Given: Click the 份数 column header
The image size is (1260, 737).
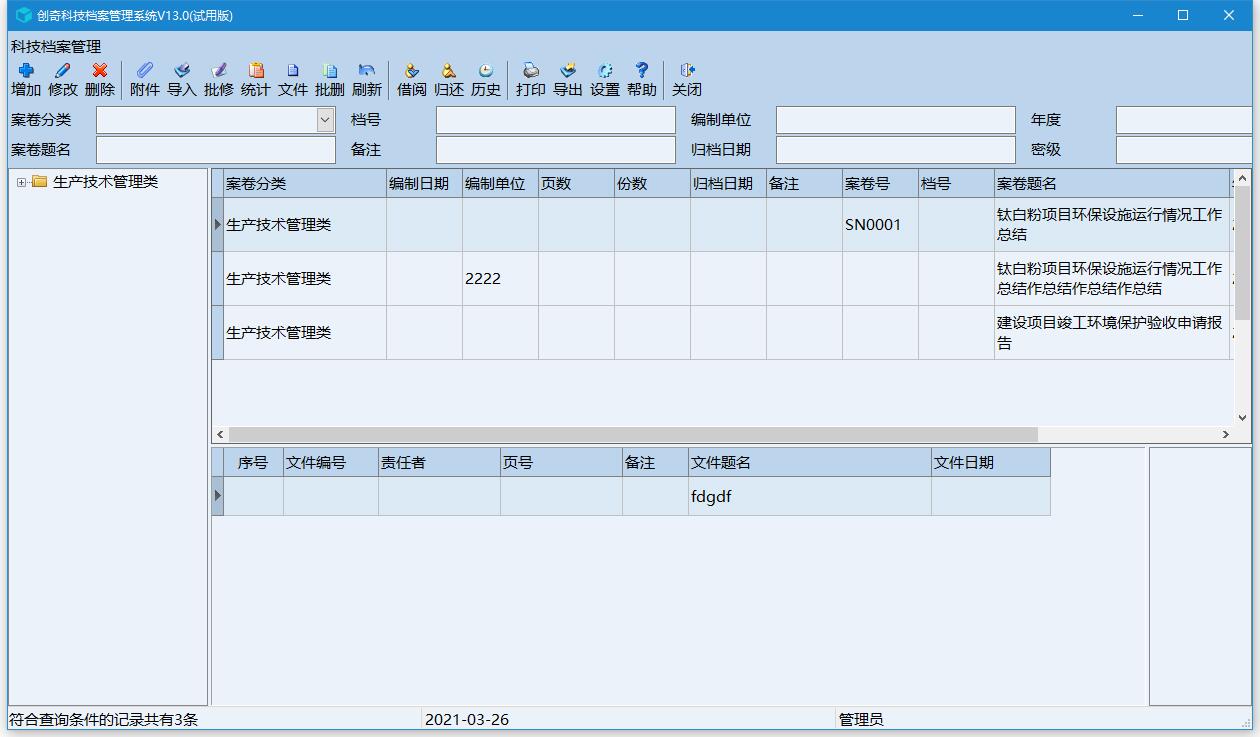Looking at the screenshot, I should (653, 184).
